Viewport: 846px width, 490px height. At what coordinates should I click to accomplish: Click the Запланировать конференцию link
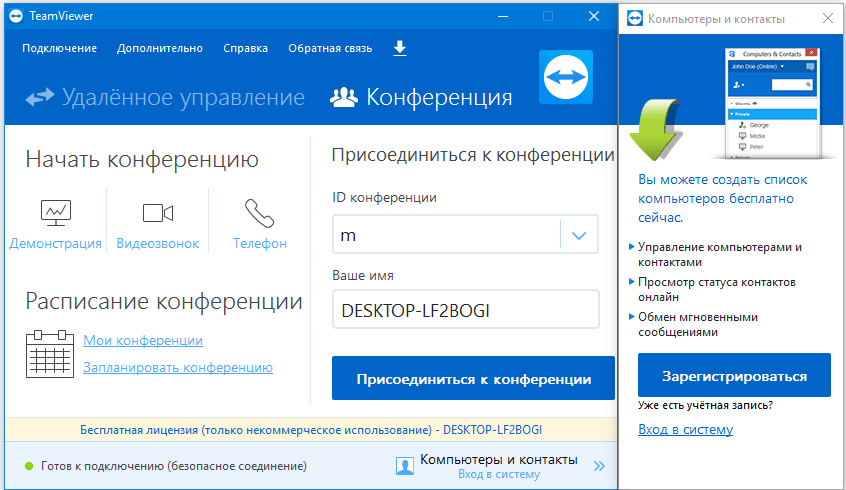178,367
